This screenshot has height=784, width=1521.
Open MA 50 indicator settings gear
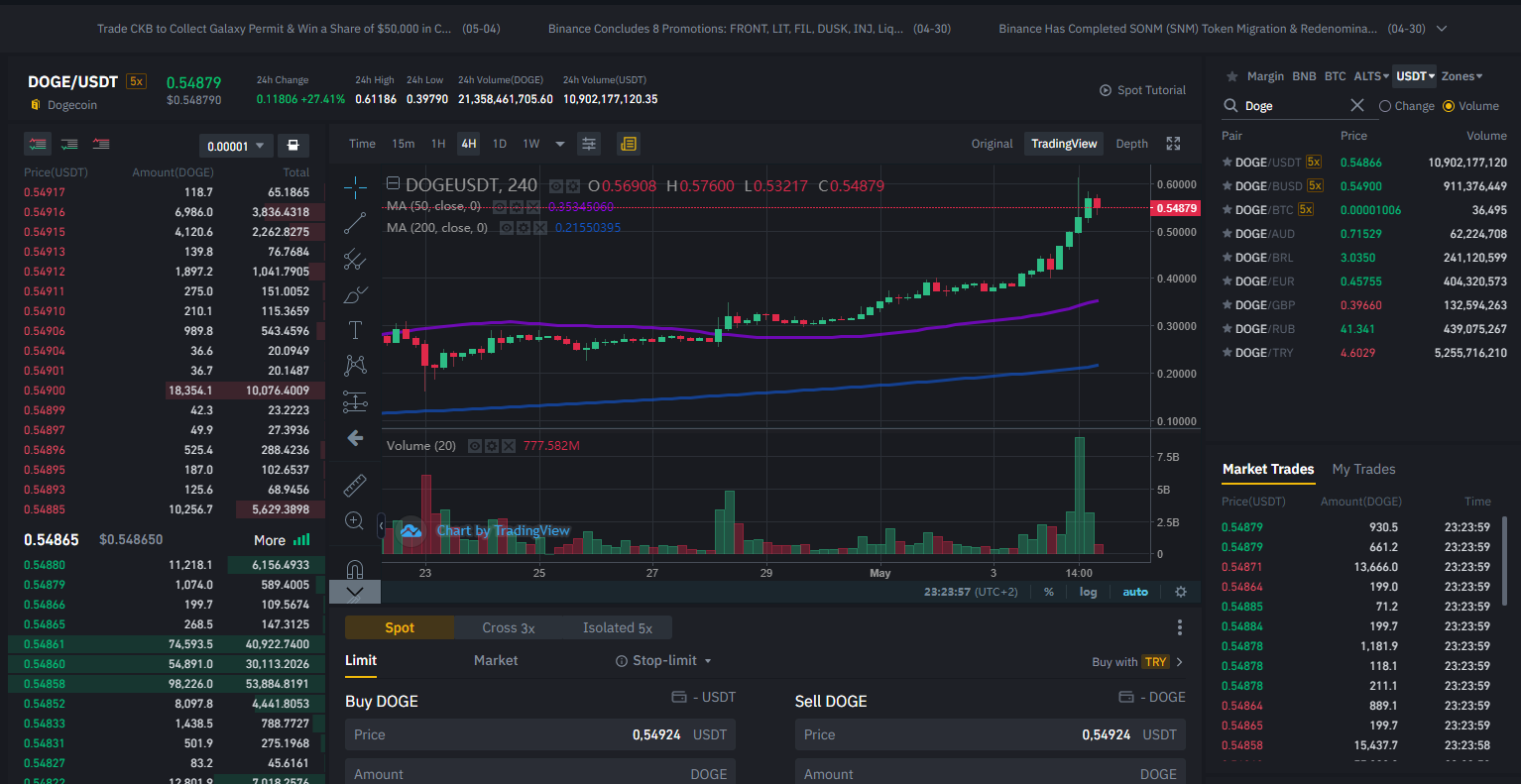click(x=516, y=206)
